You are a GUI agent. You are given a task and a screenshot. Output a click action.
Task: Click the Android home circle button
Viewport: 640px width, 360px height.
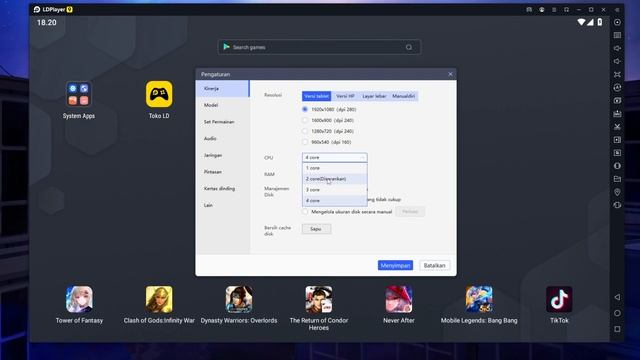point(617,313)
